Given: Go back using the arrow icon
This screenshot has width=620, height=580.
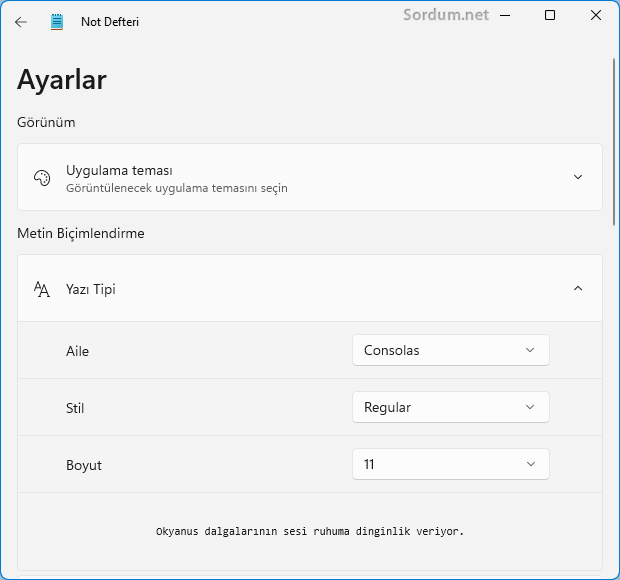Looking at the screenshot, I should point(21,21).
